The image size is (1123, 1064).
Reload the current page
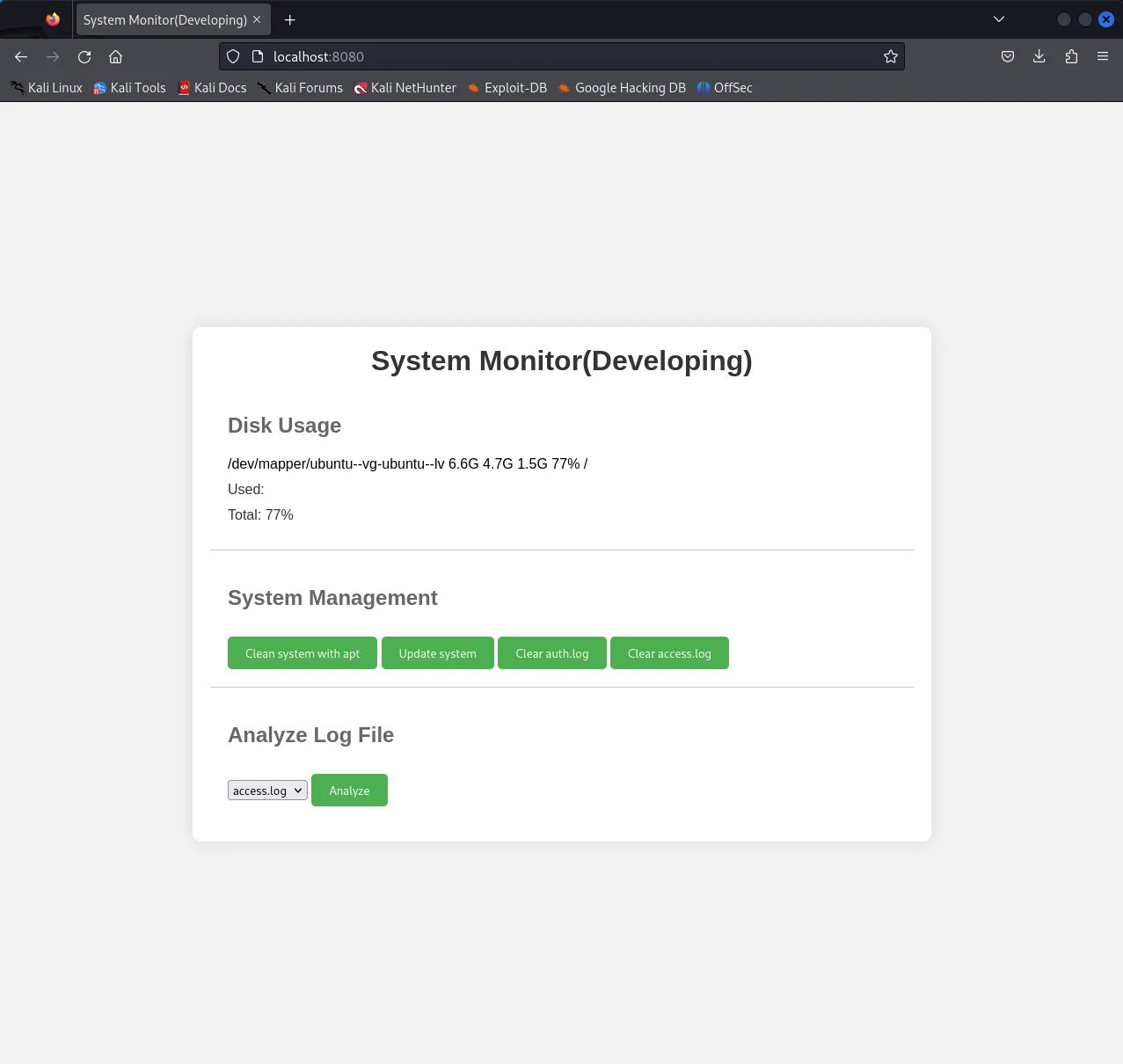click(84, 56)
